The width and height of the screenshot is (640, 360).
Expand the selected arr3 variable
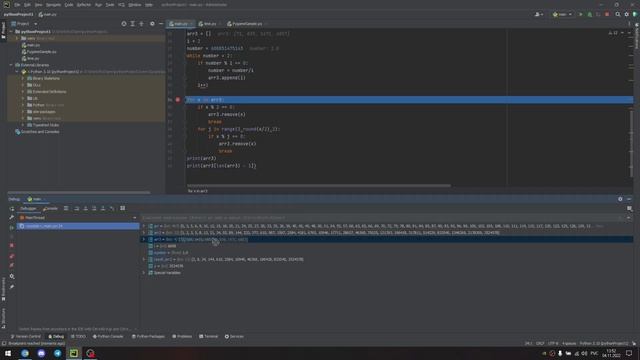[x=144, y=240]
